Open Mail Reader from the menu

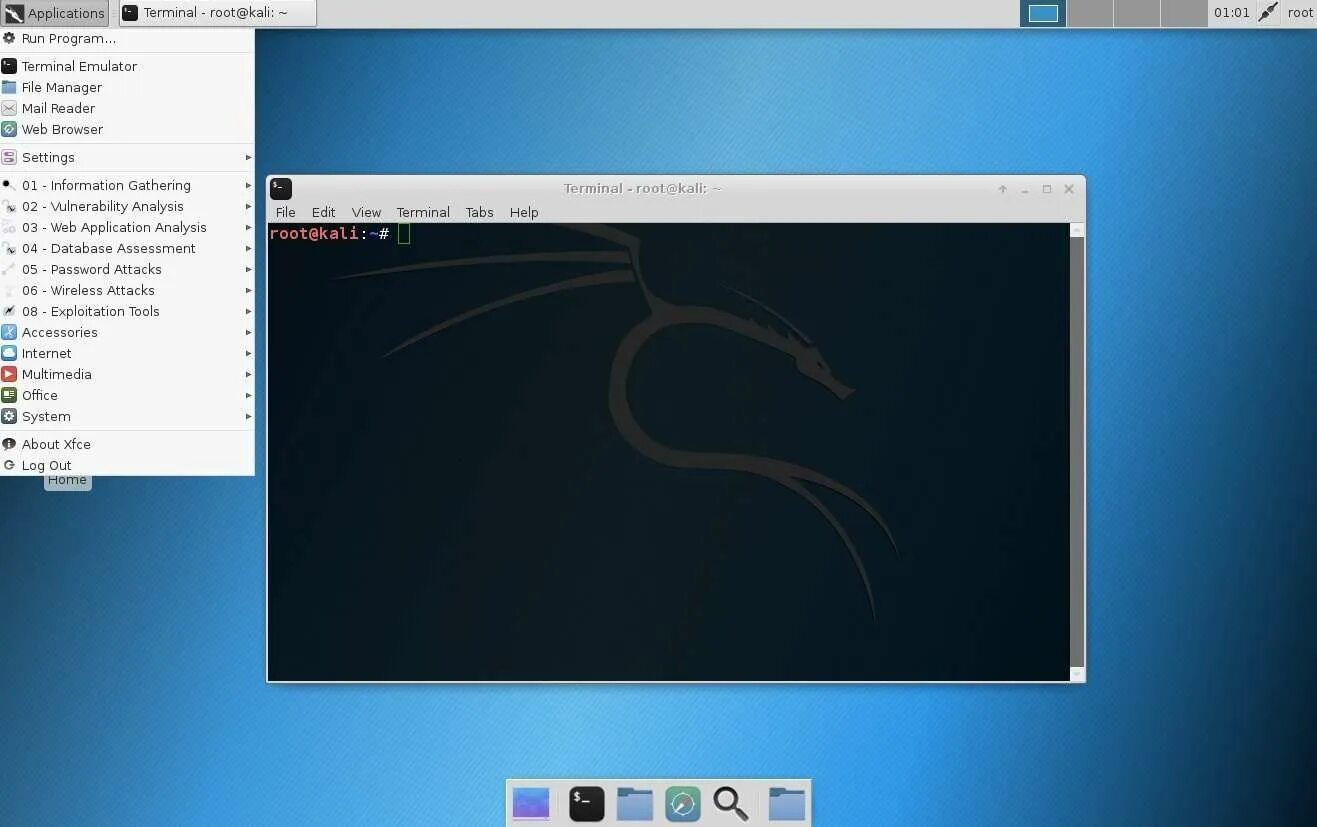(127, 108)
